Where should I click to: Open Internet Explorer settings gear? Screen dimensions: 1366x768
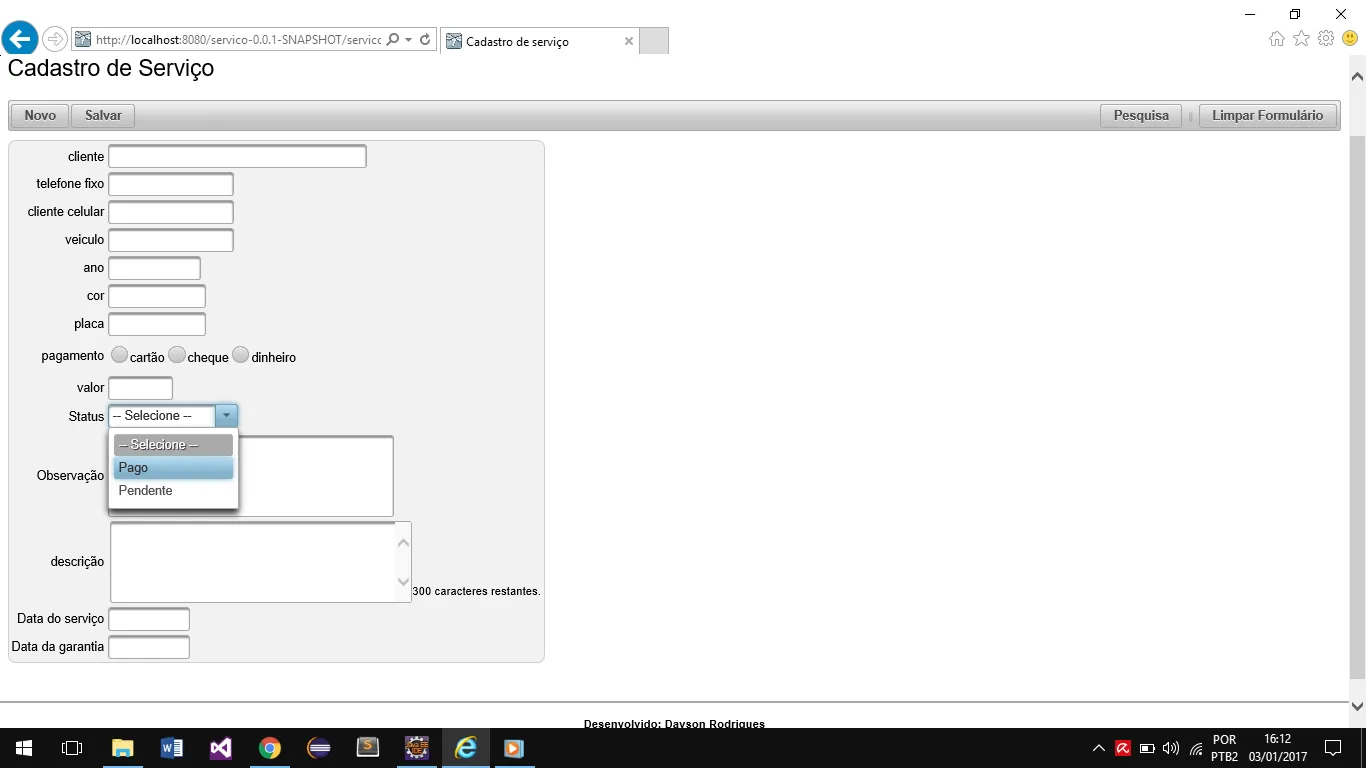[1326, 39]
